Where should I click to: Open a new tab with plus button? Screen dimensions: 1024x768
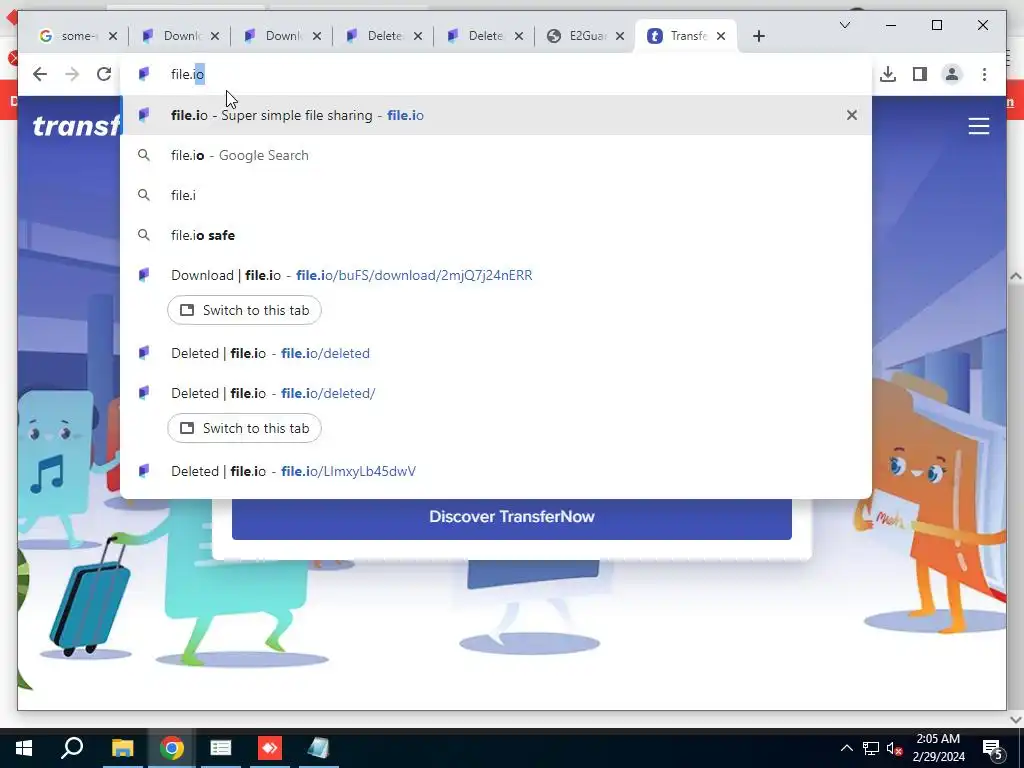click(x=758, y=36)
